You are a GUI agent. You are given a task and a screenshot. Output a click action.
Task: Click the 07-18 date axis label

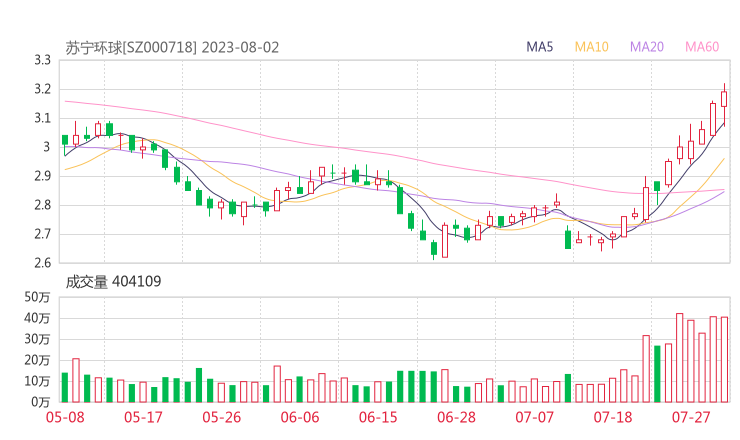[x=613, y=417]
